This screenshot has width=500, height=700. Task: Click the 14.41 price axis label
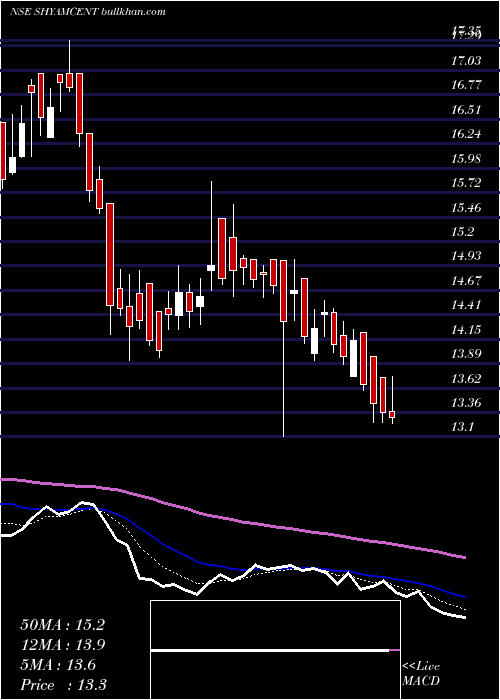(466, 305)
